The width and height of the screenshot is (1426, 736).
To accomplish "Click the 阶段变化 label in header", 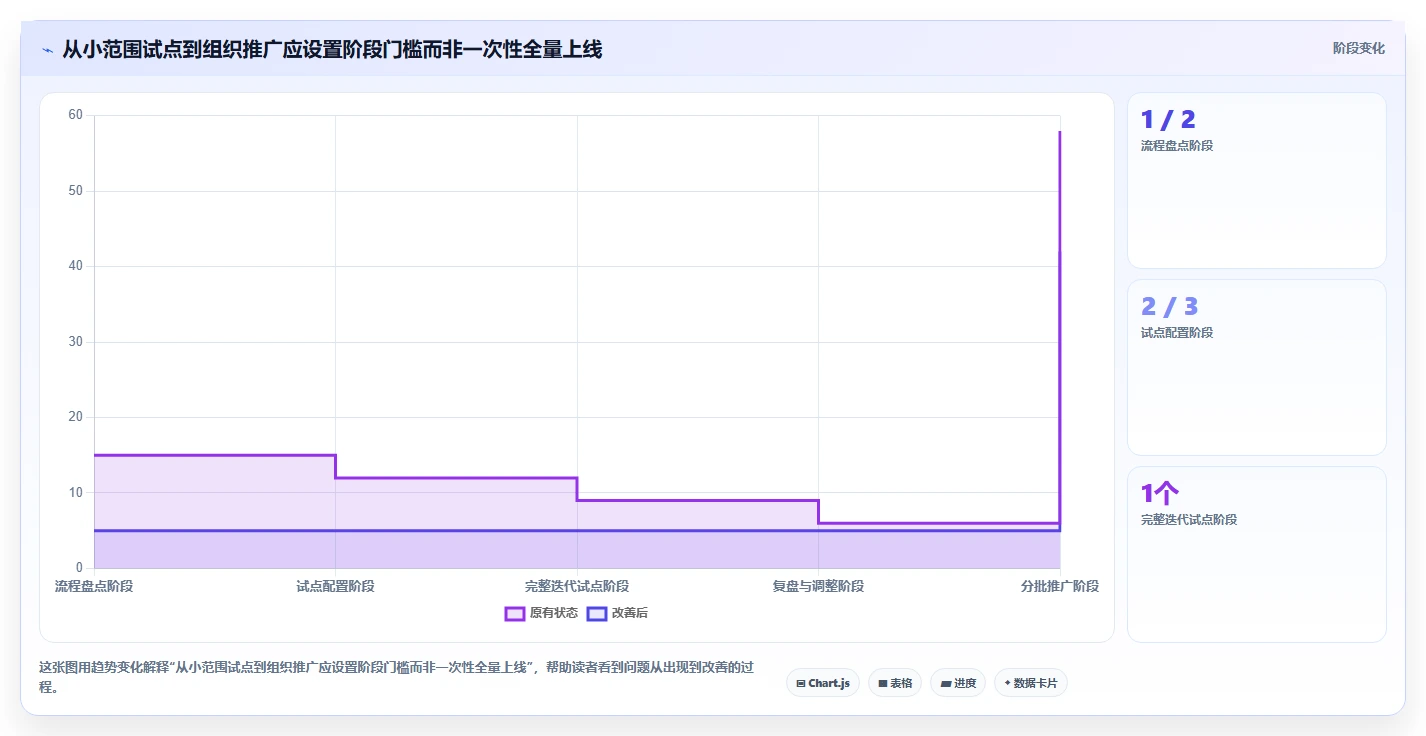I will coord(1359,48).
